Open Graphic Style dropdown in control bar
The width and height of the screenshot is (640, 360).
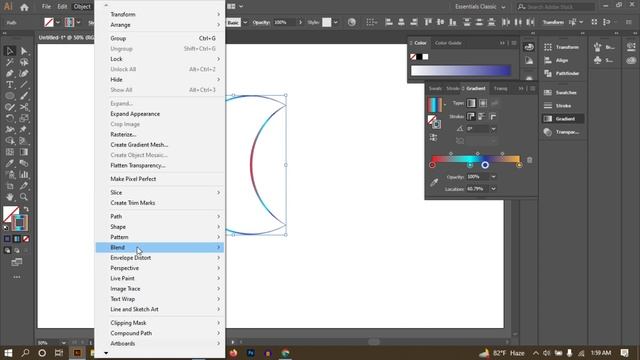336,22
